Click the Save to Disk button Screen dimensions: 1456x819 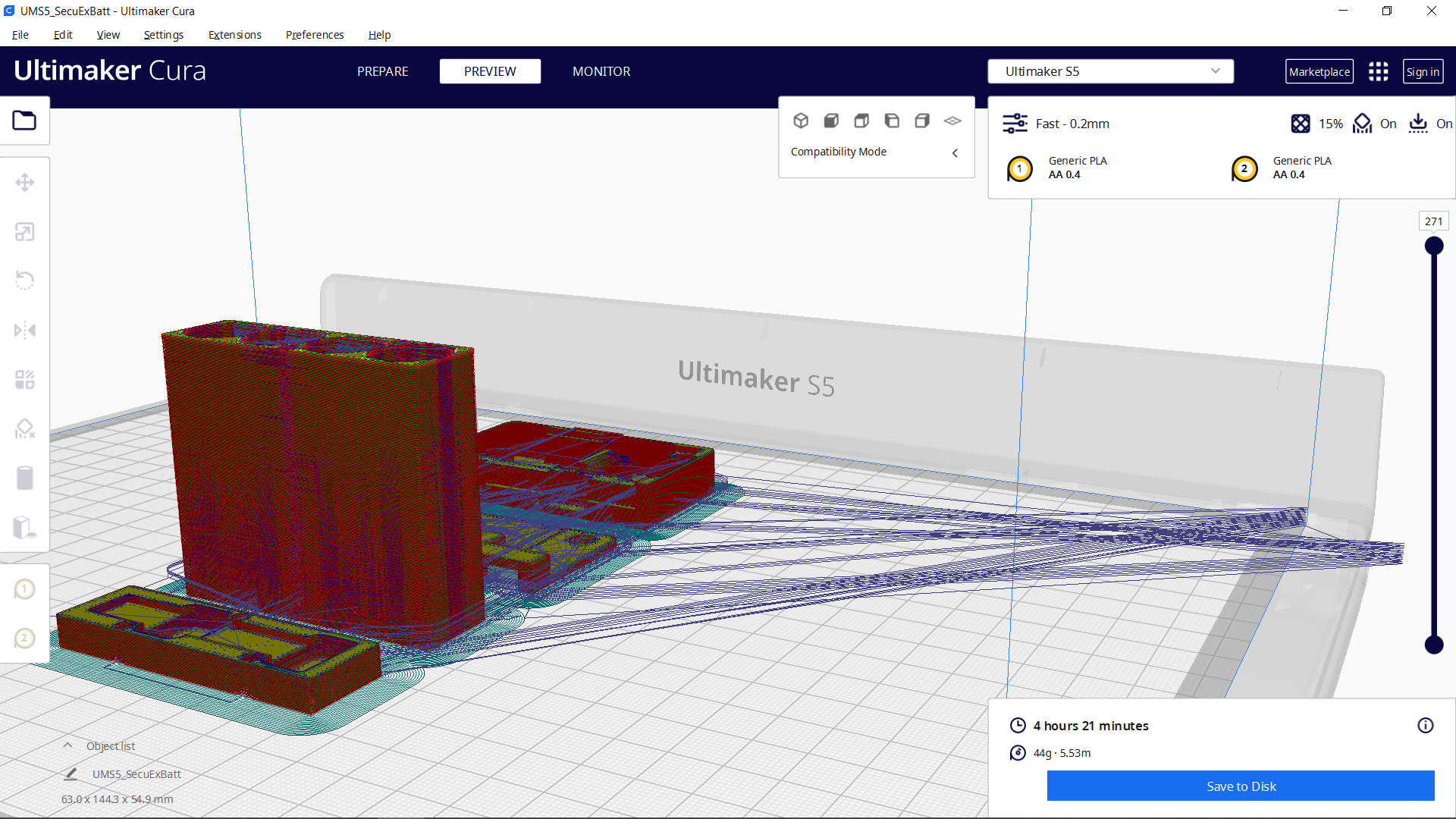click(x=1241, y=786)
